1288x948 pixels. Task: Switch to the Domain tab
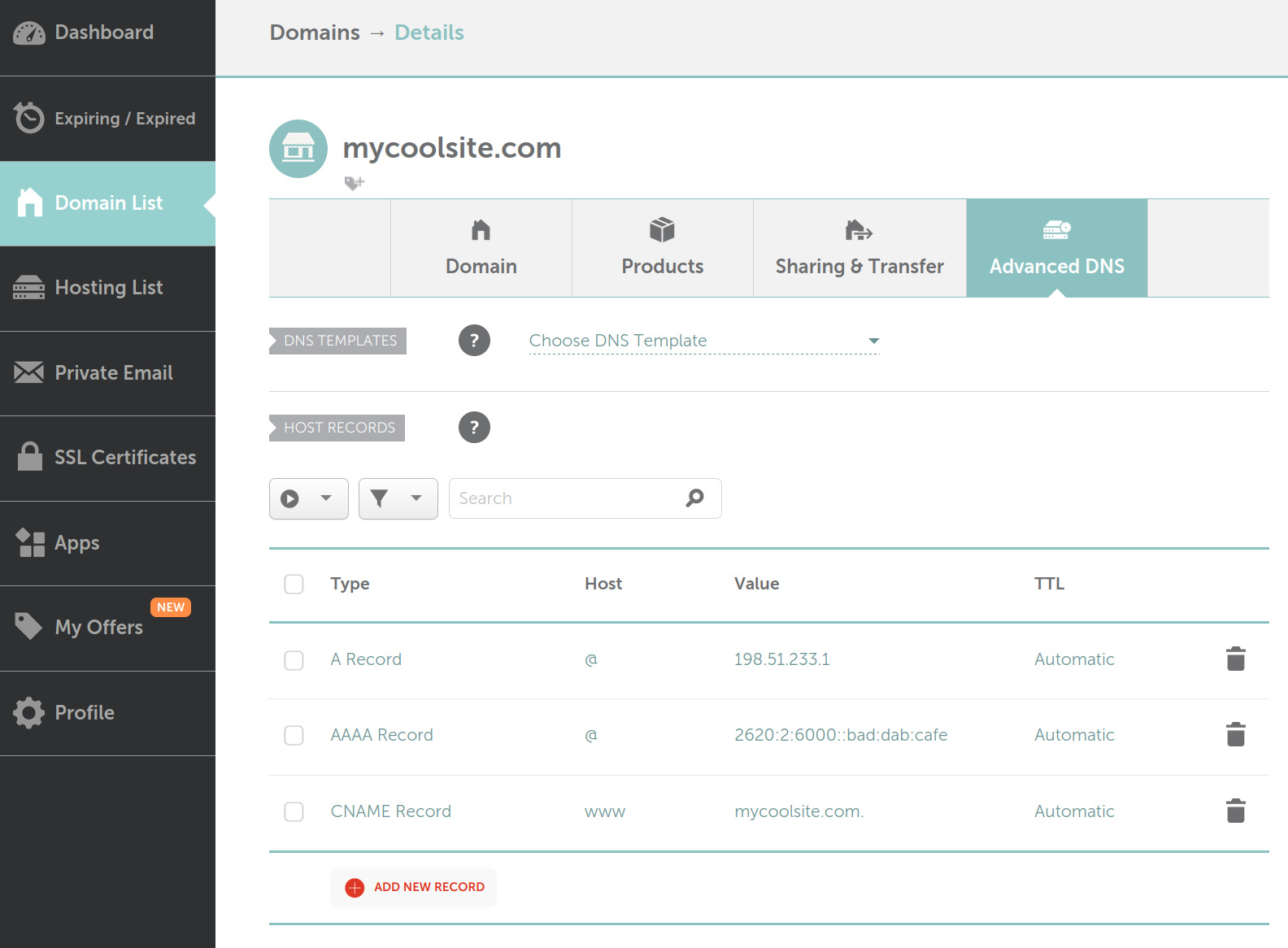(481, 248)
